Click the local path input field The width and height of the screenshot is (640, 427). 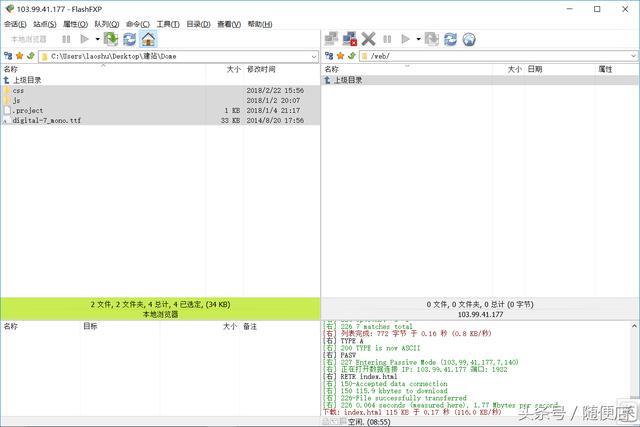tap(176, 56)
